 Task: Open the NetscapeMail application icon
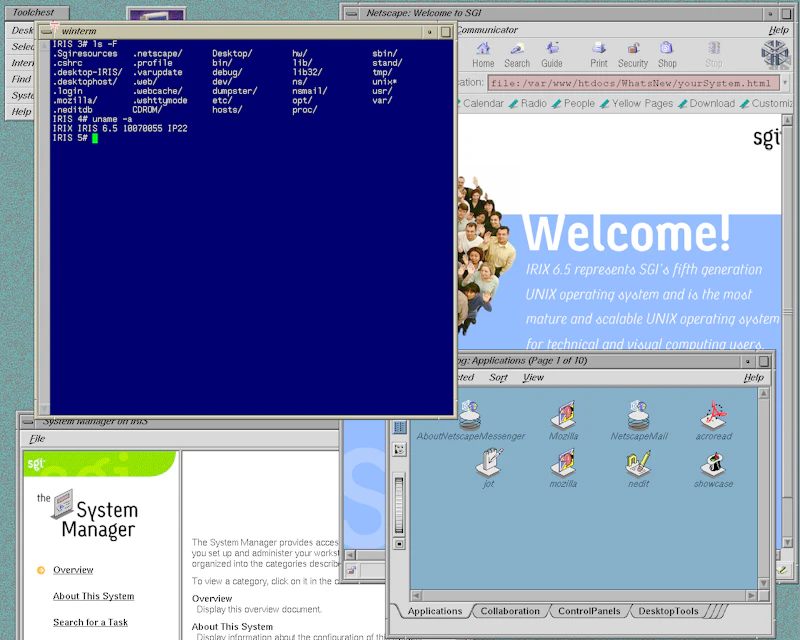(x=639, y=414)
